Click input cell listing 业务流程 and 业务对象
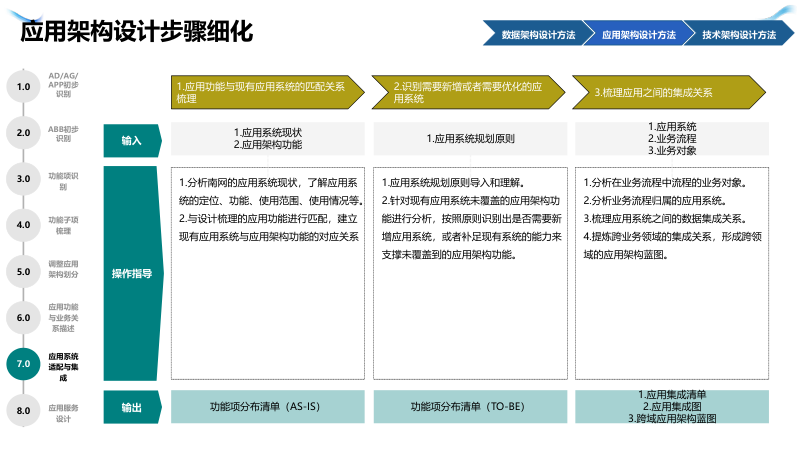 (x=672, y=138)
